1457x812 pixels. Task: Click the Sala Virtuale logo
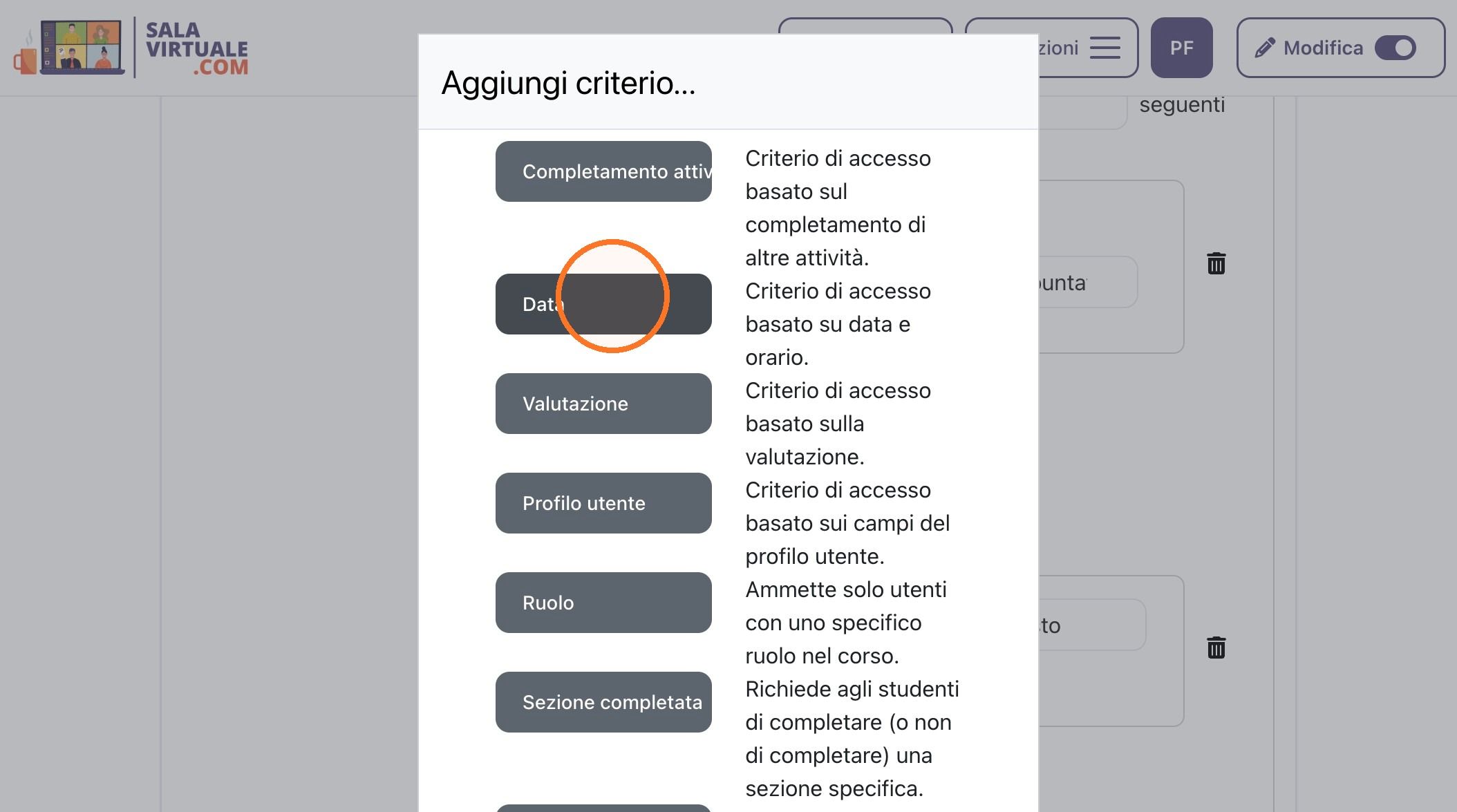[x=131, y=48]
